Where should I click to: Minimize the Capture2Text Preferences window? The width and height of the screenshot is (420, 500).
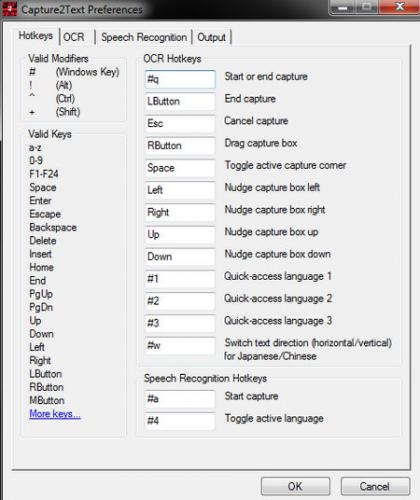[x=343, y=7]
